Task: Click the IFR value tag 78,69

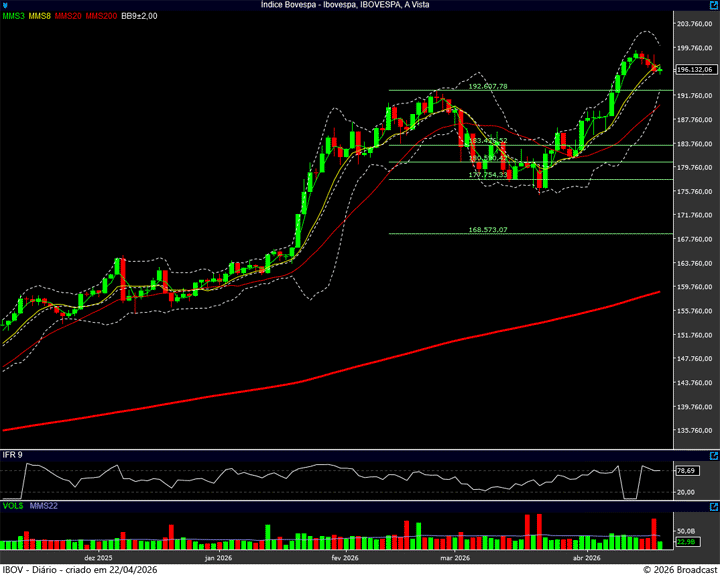Action: click(686, 470)
